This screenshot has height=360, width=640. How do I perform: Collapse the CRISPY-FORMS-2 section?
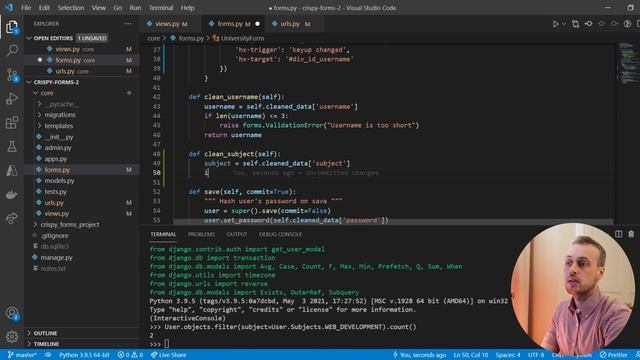pos(82,82)
